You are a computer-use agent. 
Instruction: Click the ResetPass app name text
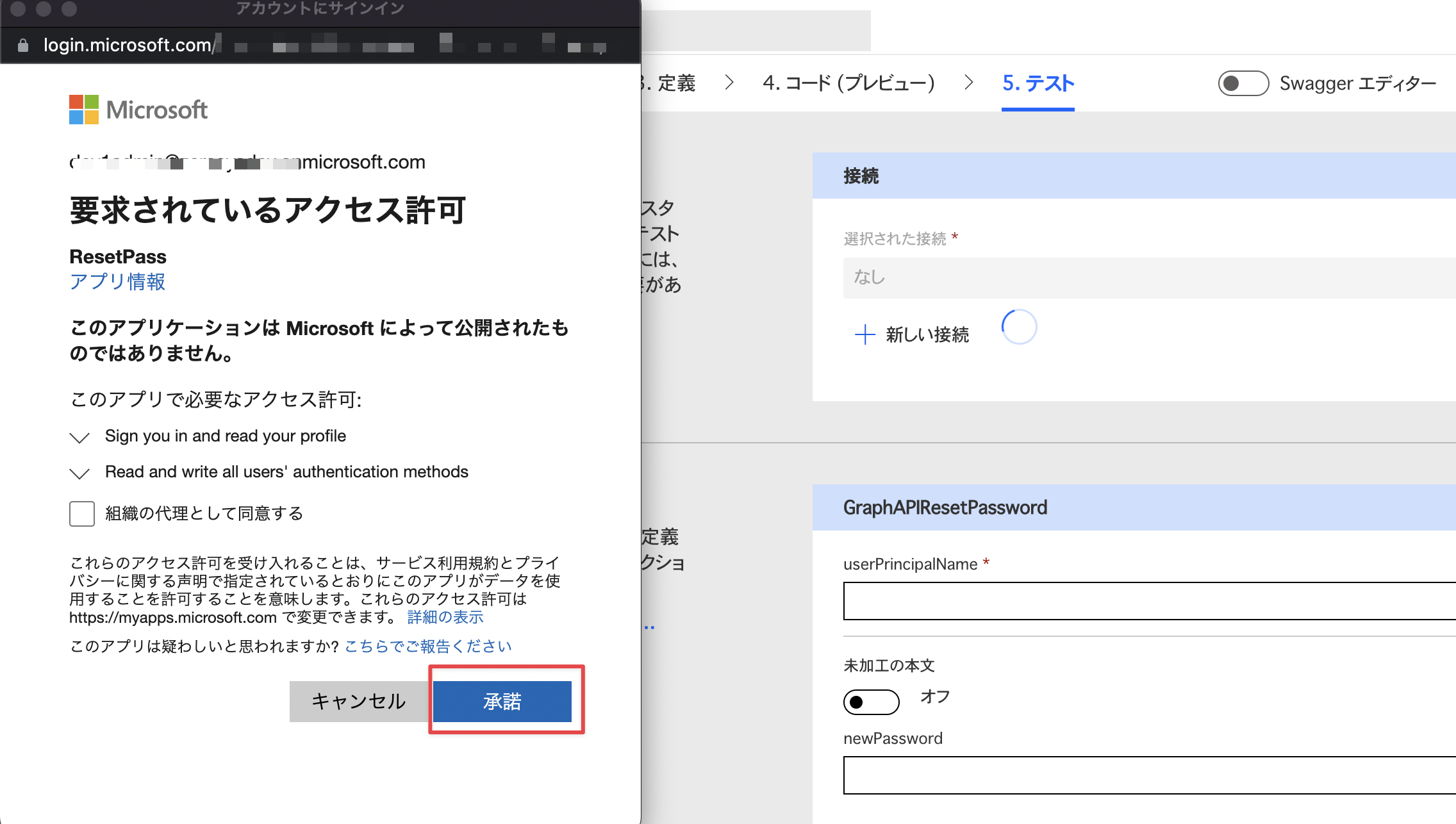pos(118,256)
